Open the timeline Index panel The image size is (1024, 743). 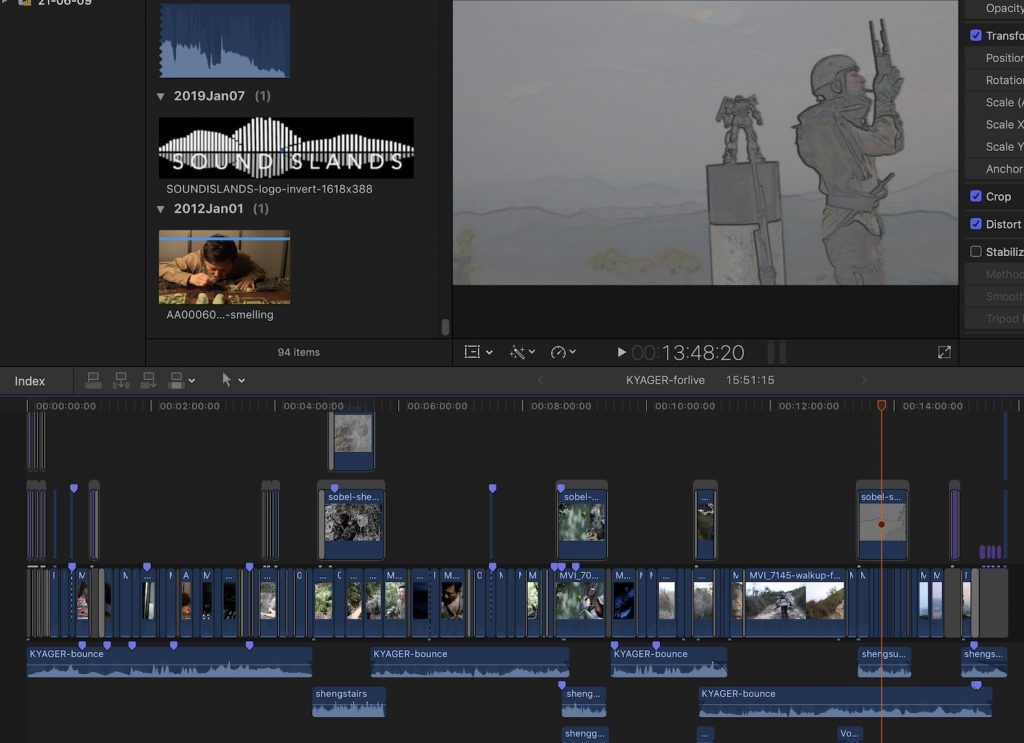pyautogui.click(x=30, y=381)
